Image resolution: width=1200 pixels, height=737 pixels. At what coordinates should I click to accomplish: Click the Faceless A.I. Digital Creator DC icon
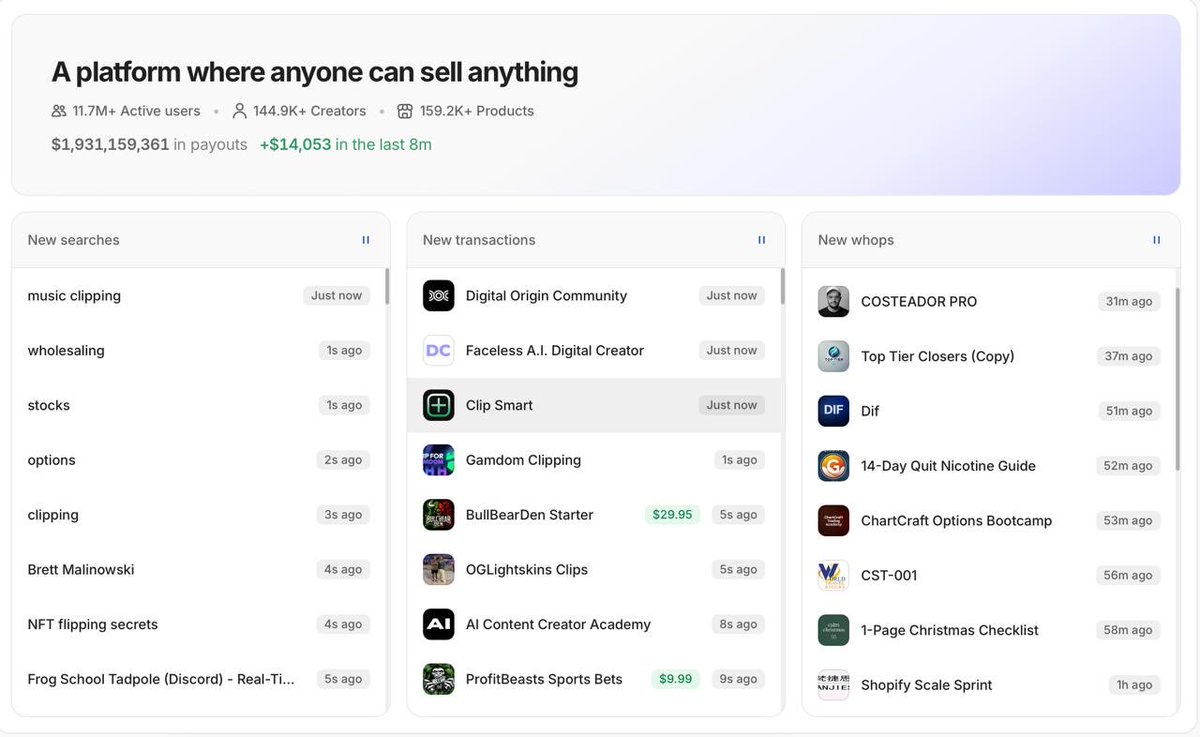pyautogui.click(x=439, y=351)
